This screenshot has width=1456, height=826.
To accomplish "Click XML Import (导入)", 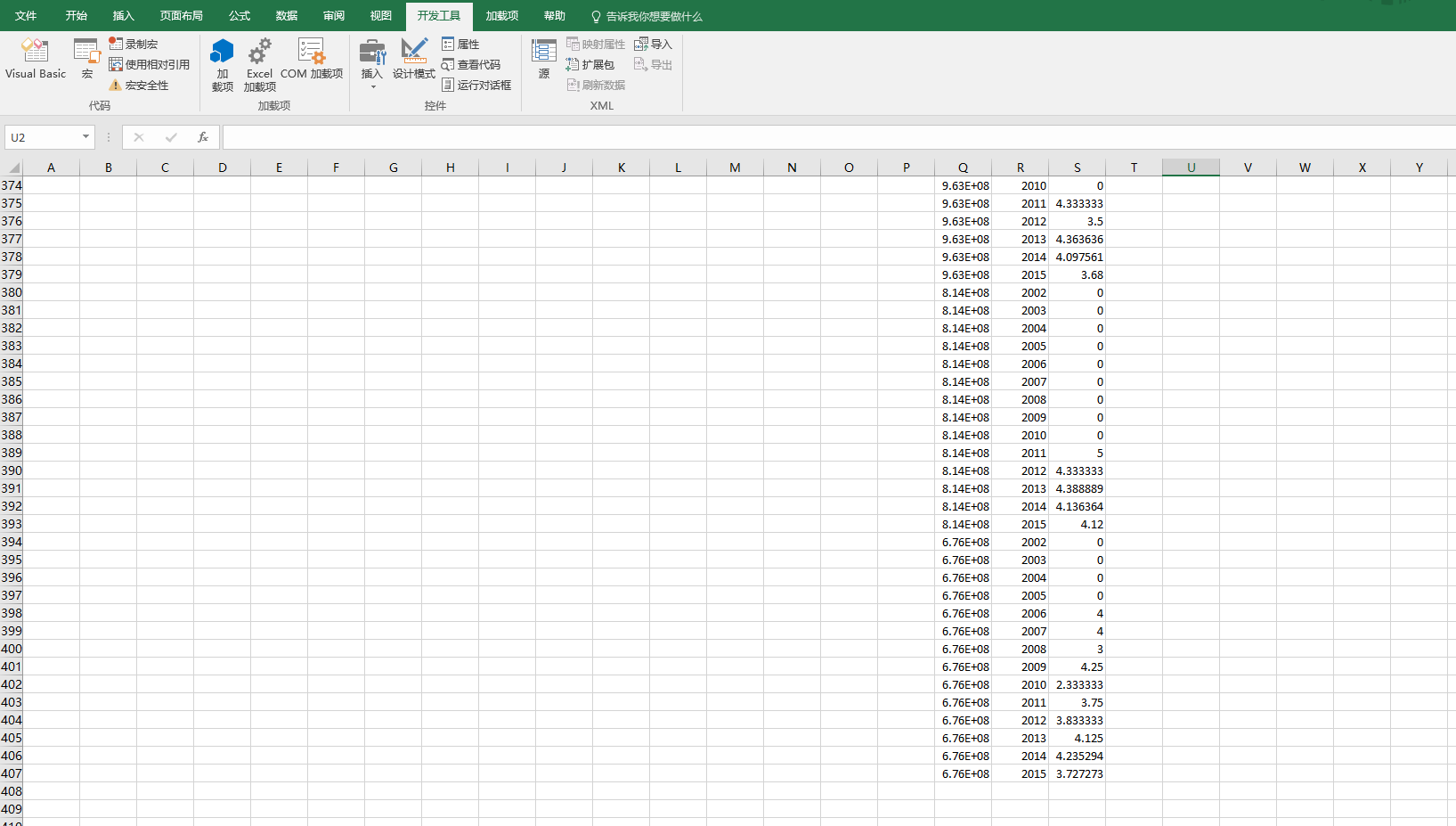I will [653, 44].
